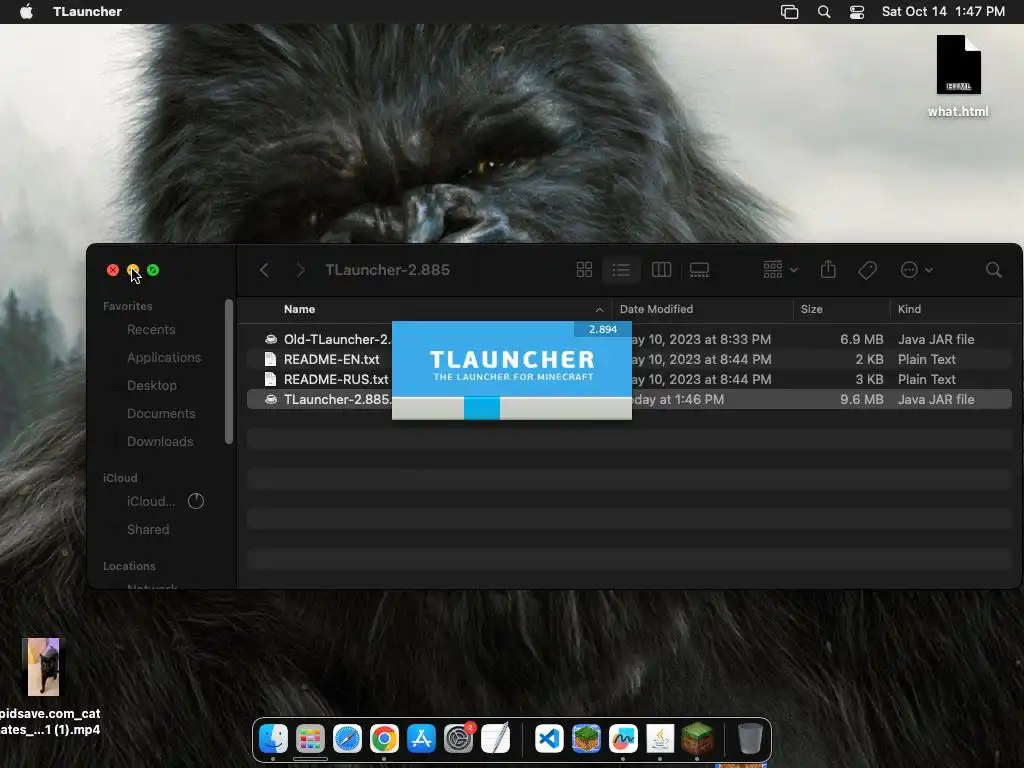Click the README-EN.txt document icon
The height and width of the screenshot is (768, 1024).
click(270, 359)
